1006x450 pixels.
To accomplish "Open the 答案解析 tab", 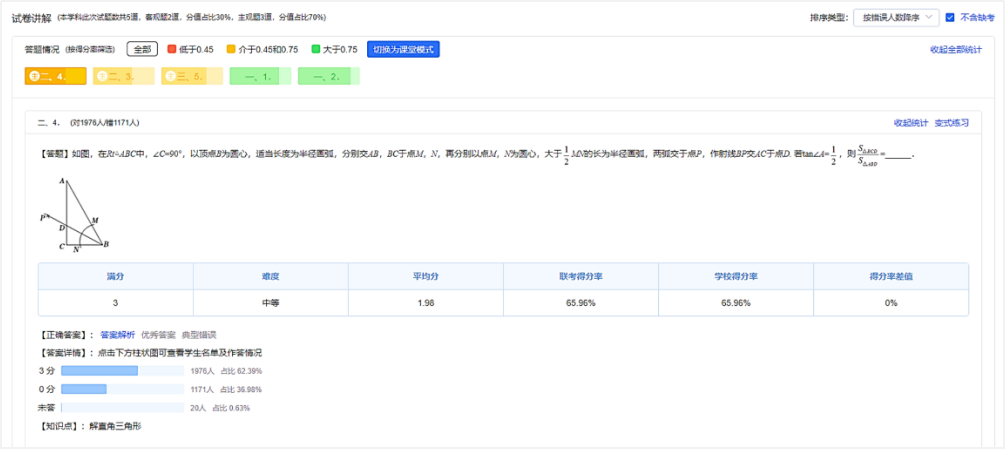I will click(x=118, y=335).
